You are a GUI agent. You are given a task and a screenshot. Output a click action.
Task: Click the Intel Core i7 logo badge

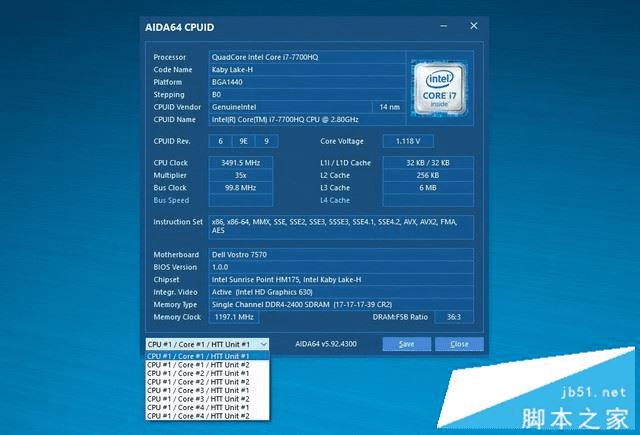click(x=439, y=88)
